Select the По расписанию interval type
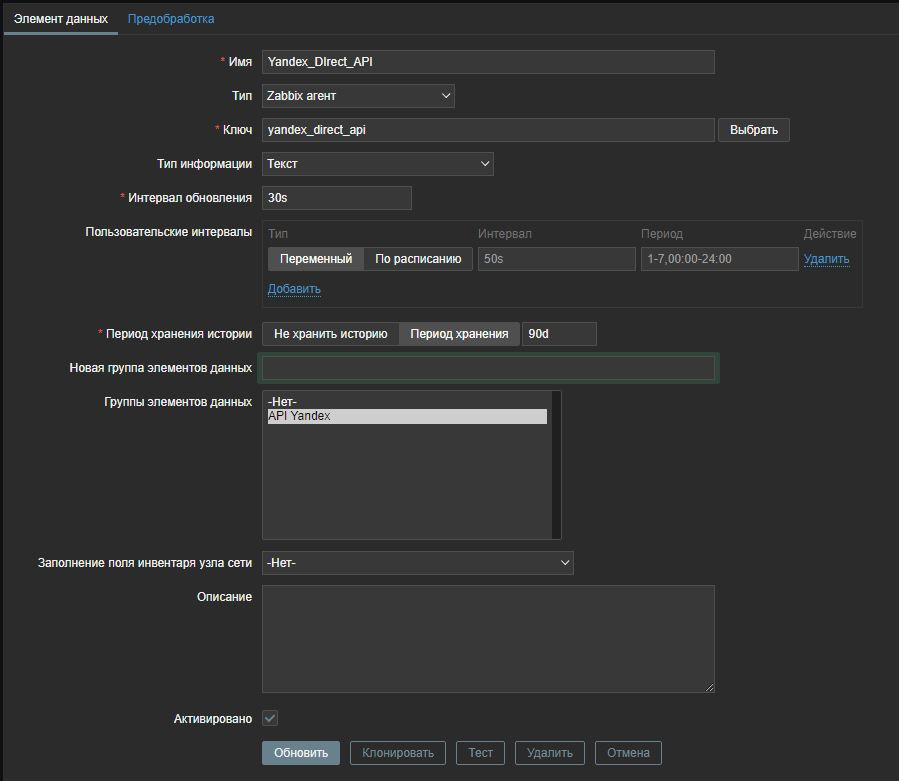Image resolution: width=899 pixels, height=781 pixels. (x=417, y=259)
